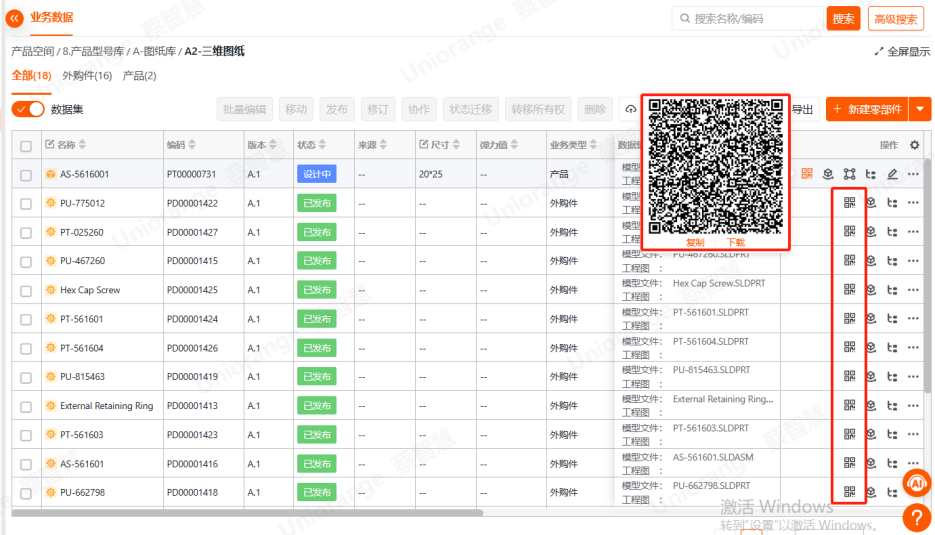The height and width of the screenshot is (535, 935).
Task: Open structure tree for PU-467260
Action: pyautogui.click(x=892, y=261)
